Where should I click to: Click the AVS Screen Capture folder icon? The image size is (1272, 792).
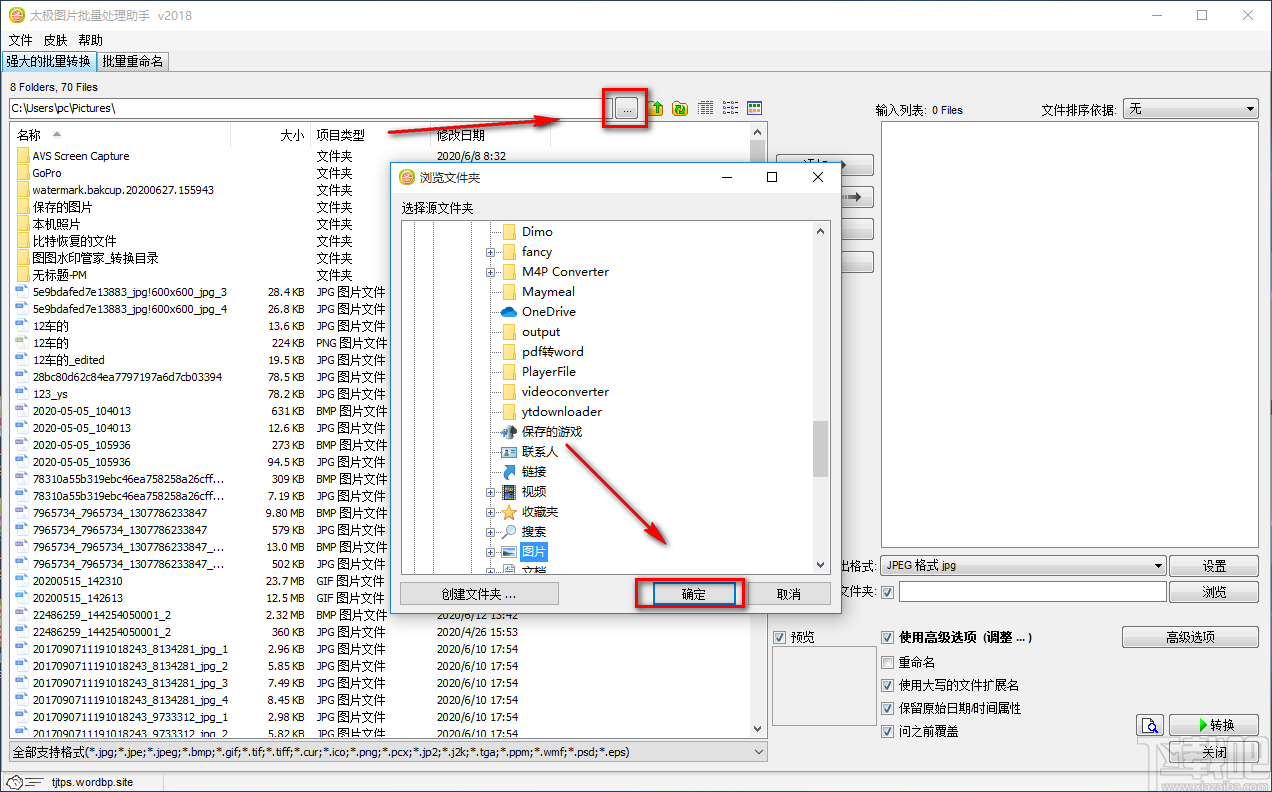[23, 156]
